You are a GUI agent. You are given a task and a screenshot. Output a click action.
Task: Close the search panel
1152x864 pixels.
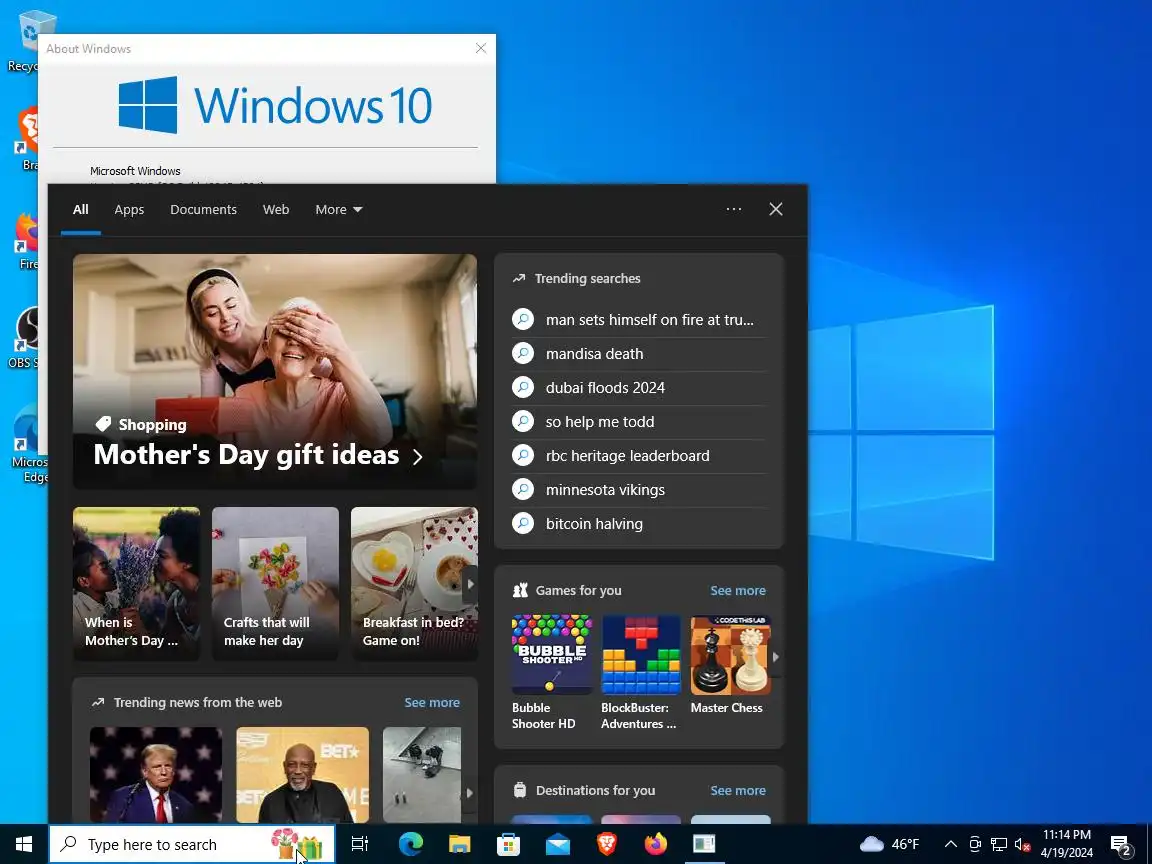coord(776,209)
